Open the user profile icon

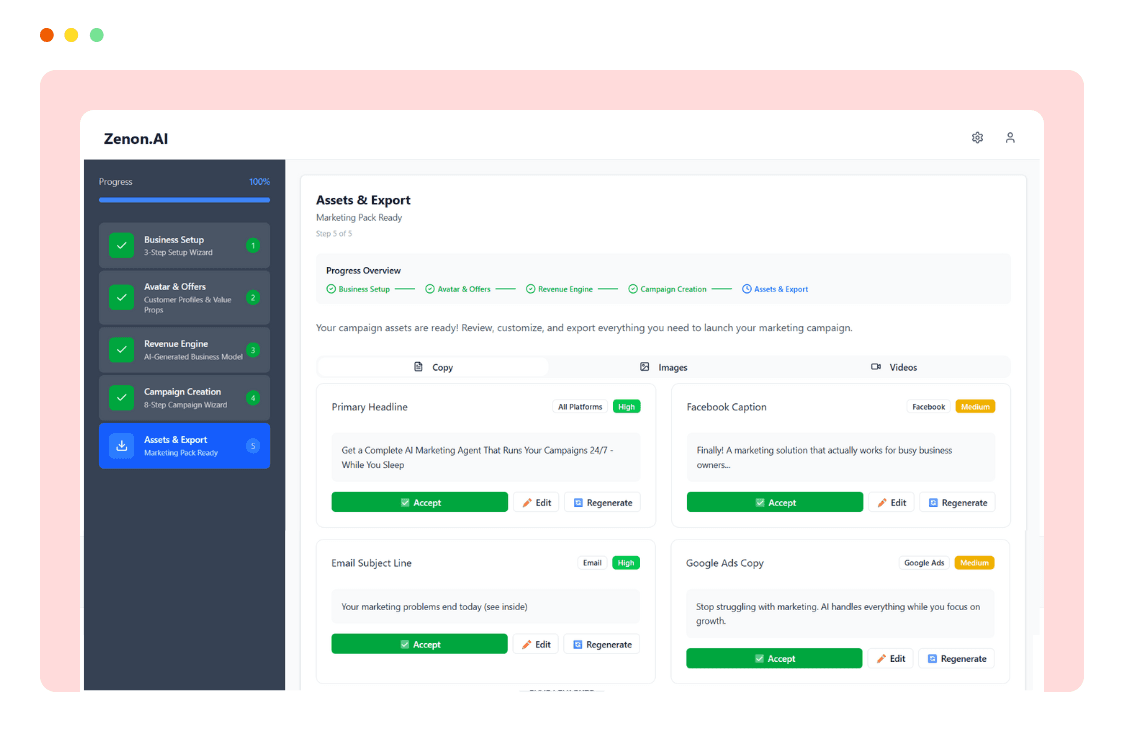[x=1010, y=137]
